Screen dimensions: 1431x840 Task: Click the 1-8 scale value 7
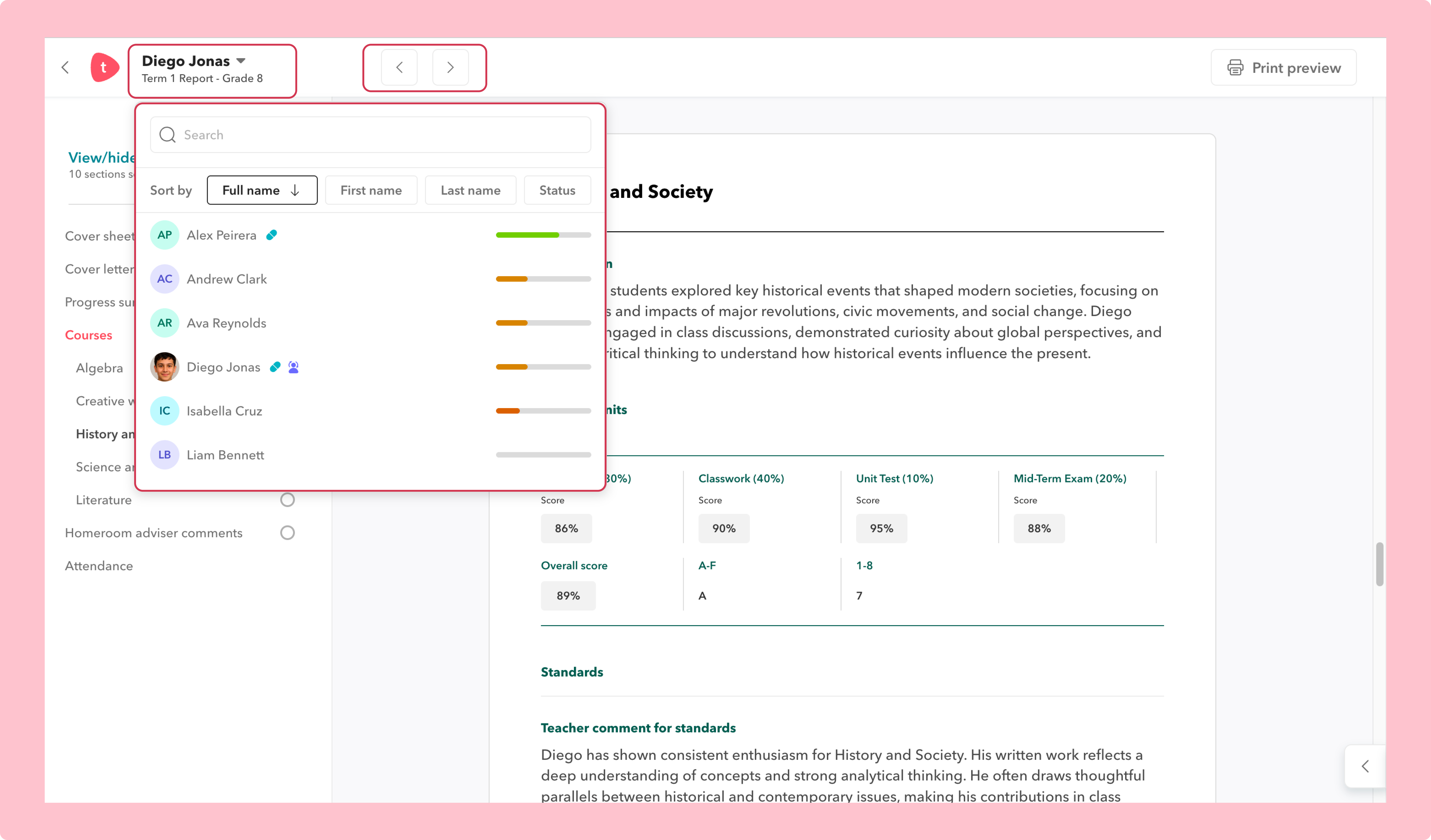coord(859,596)
